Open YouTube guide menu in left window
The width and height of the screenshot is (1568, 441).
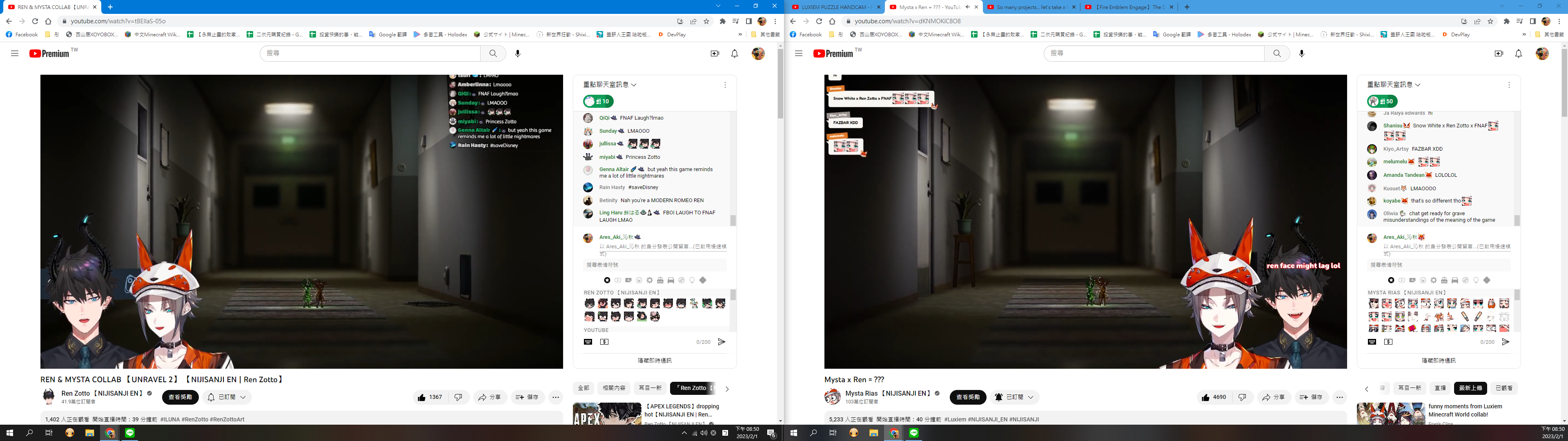[x=15, y=53]
